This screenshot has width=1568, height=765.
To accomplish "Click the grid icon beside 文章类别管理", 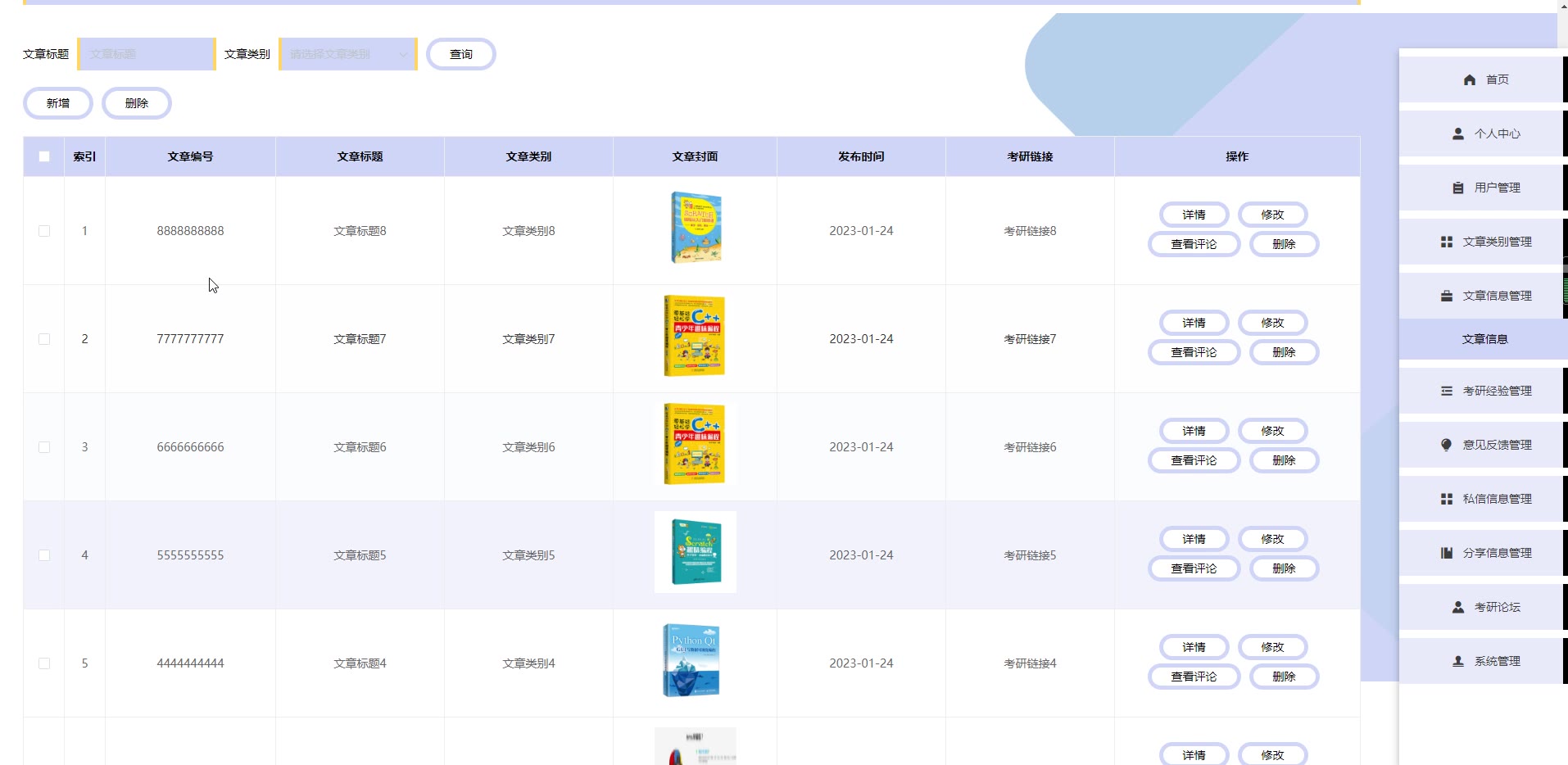I will [x=1446, y=242].
